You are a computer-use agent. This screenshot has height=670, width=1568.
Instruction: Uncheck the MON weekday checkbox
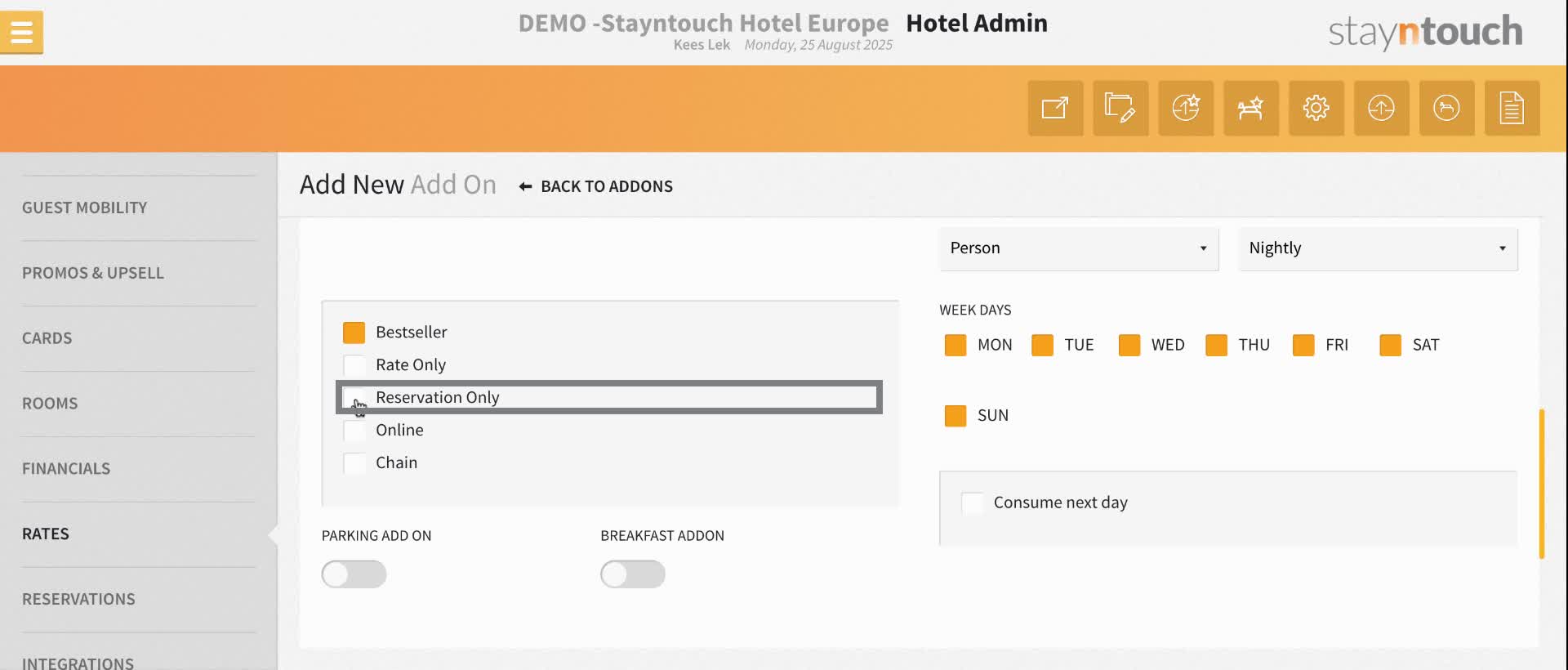(x=955, y=345)
